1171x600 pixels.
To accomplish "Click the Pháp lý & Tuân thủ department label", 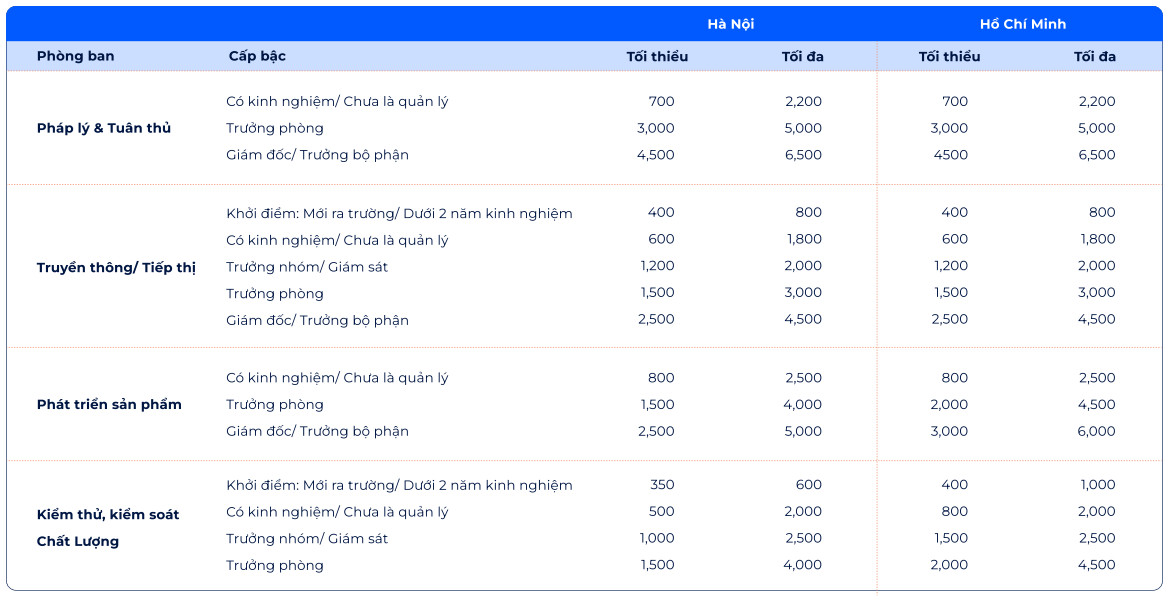I will (x=104, y=128).
